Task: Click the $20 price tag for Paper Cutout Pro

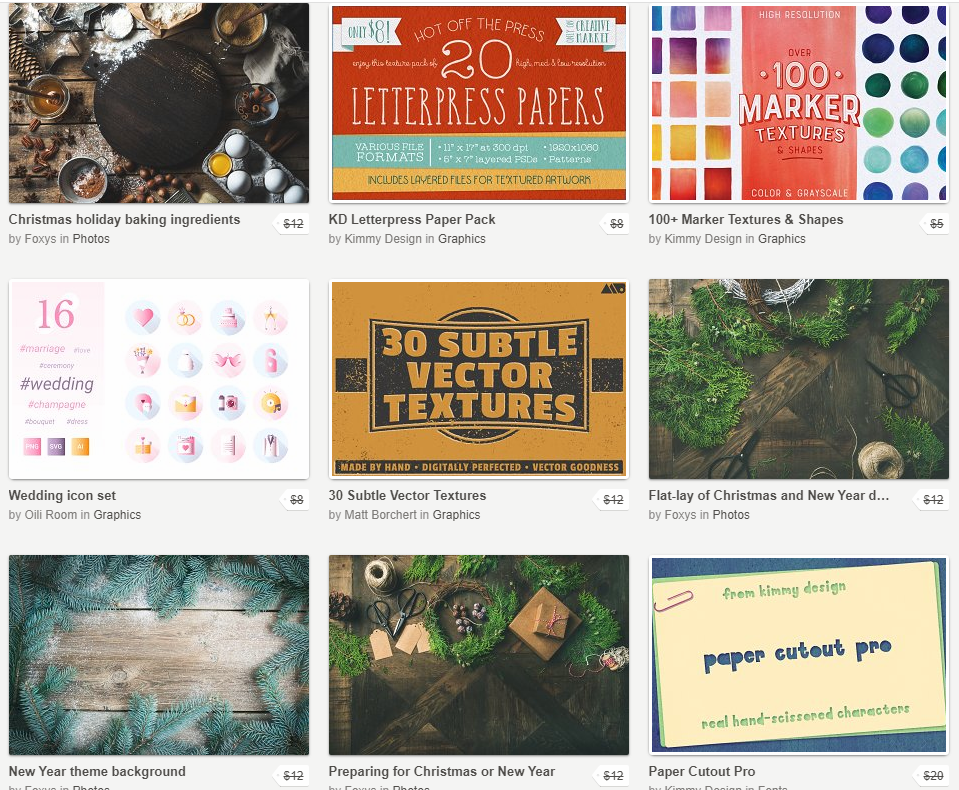Action: coord(933,776)
